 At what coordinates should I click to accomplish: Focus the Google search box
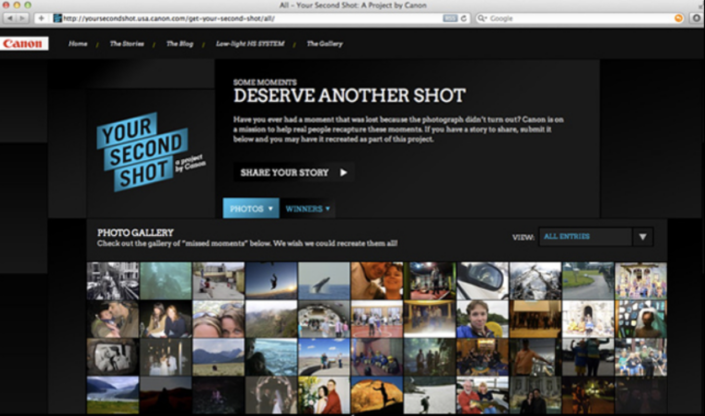click(x=580, y=18)
